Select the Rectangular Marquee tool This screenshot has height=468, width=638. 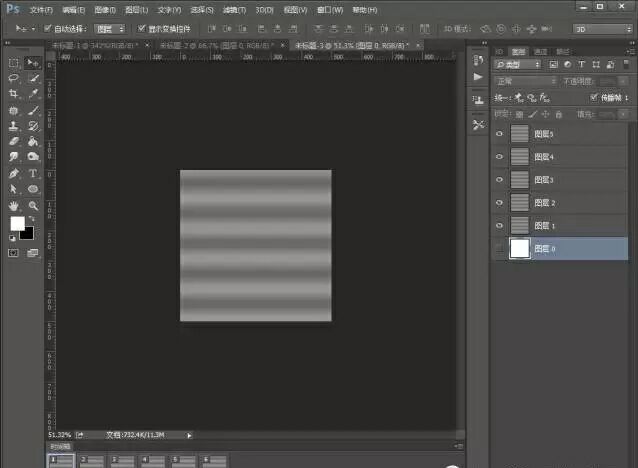(14, 63)
